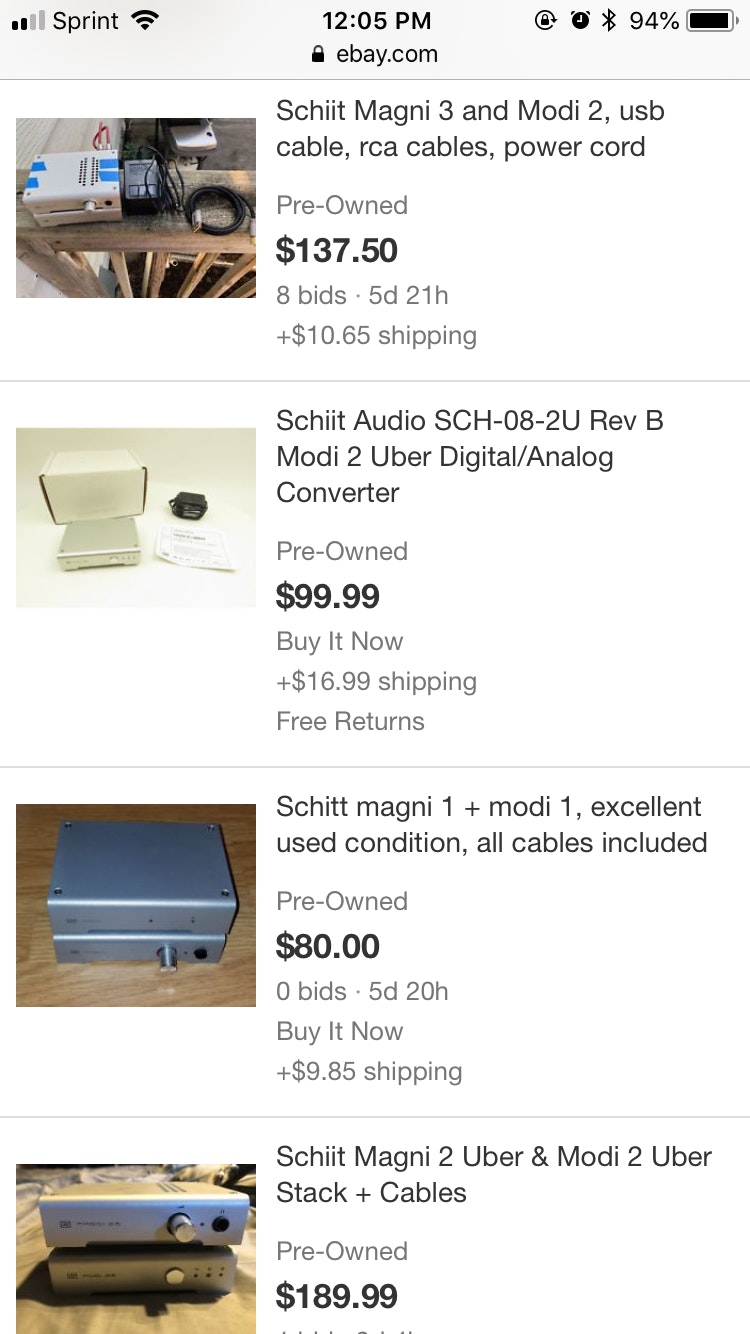
Task: Tap the cellular signal bars icon
Action: 26,22
